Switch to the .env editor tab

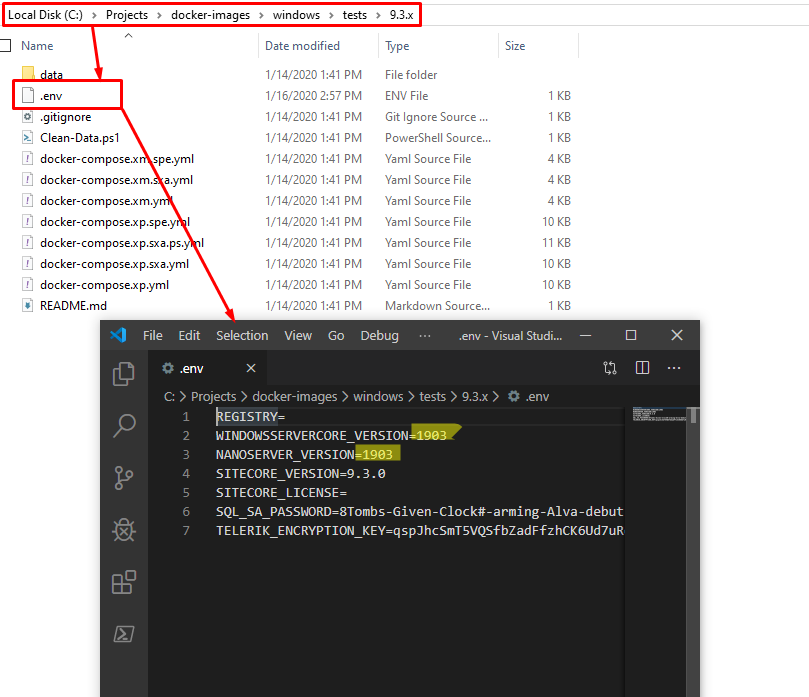point(190,368)
